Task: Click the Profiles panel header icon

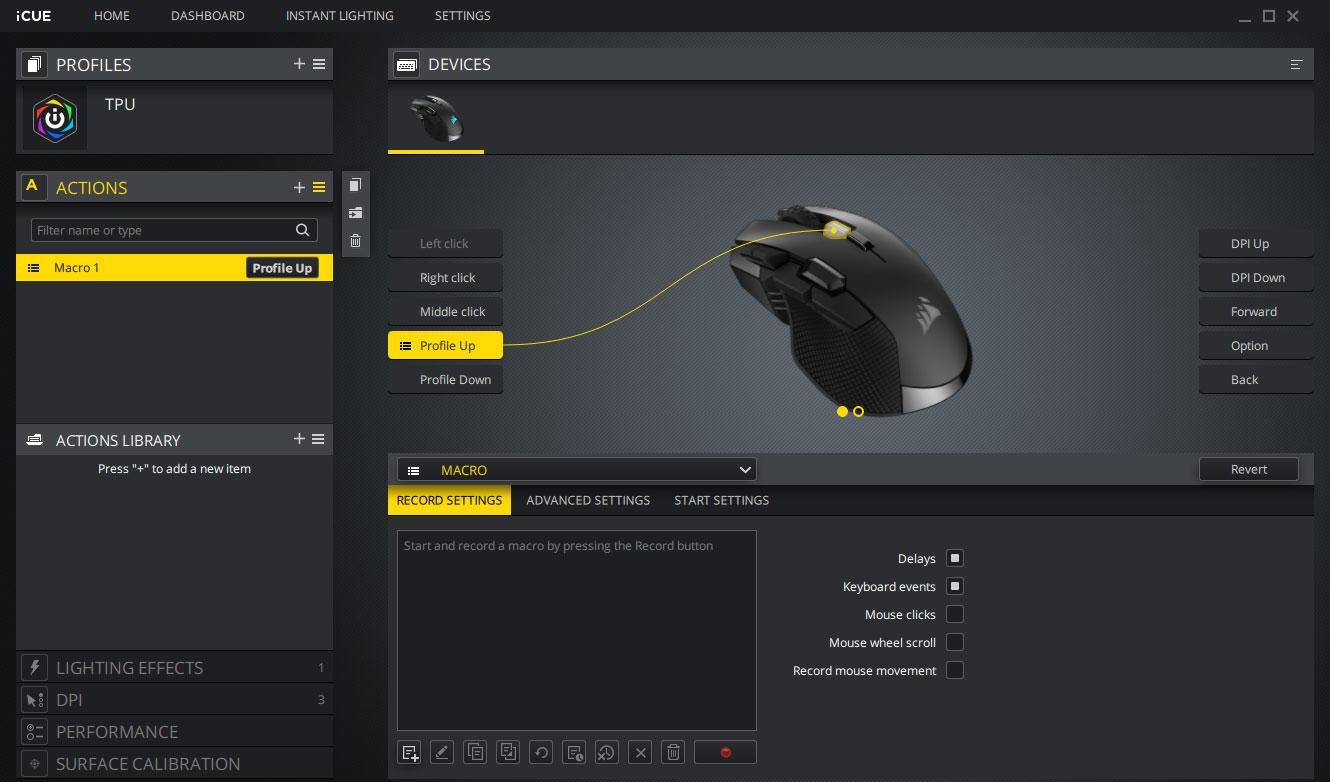Action: coord(35,64)
